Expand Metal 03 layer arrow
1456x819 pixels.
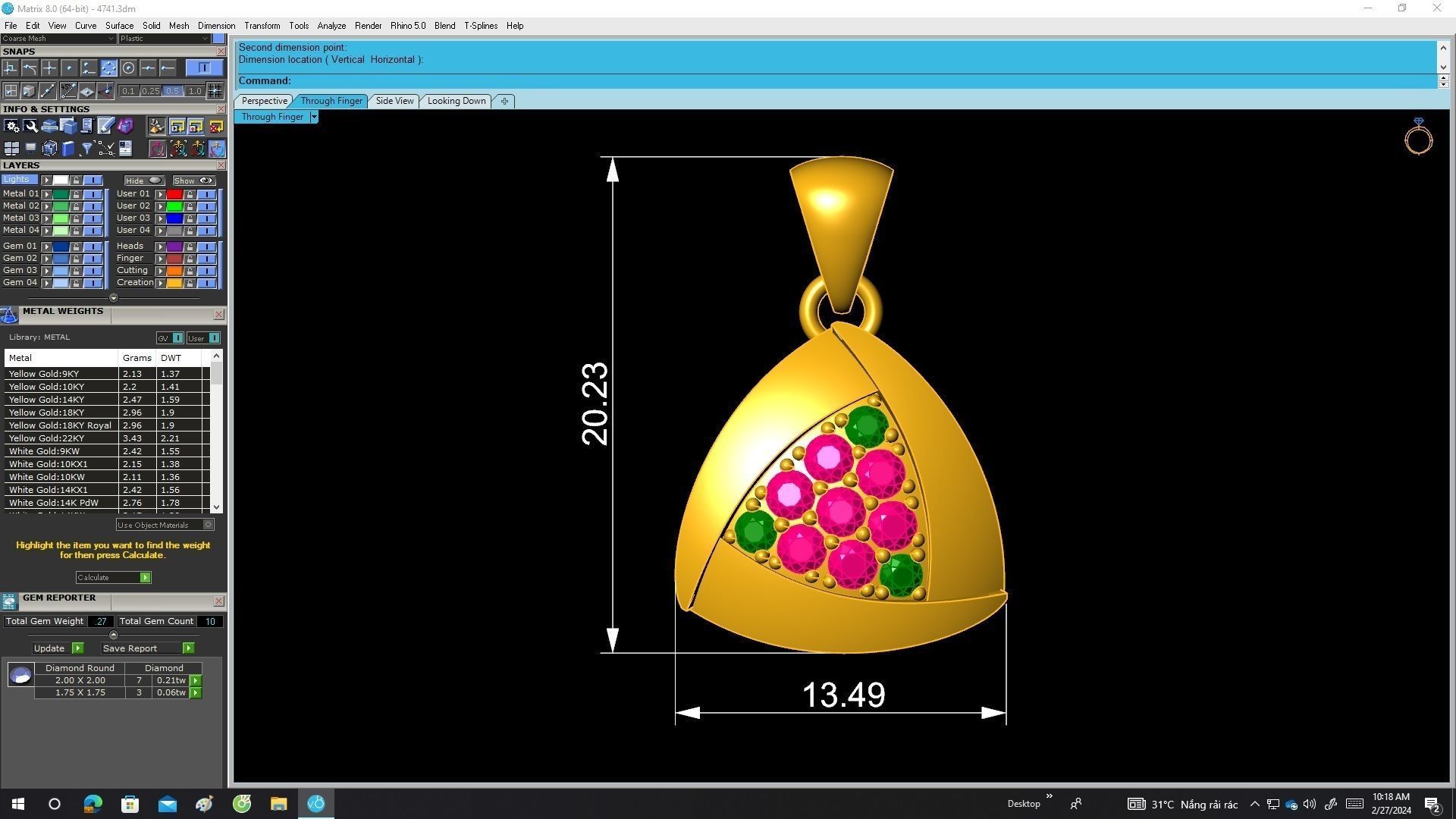click(47, 218)
